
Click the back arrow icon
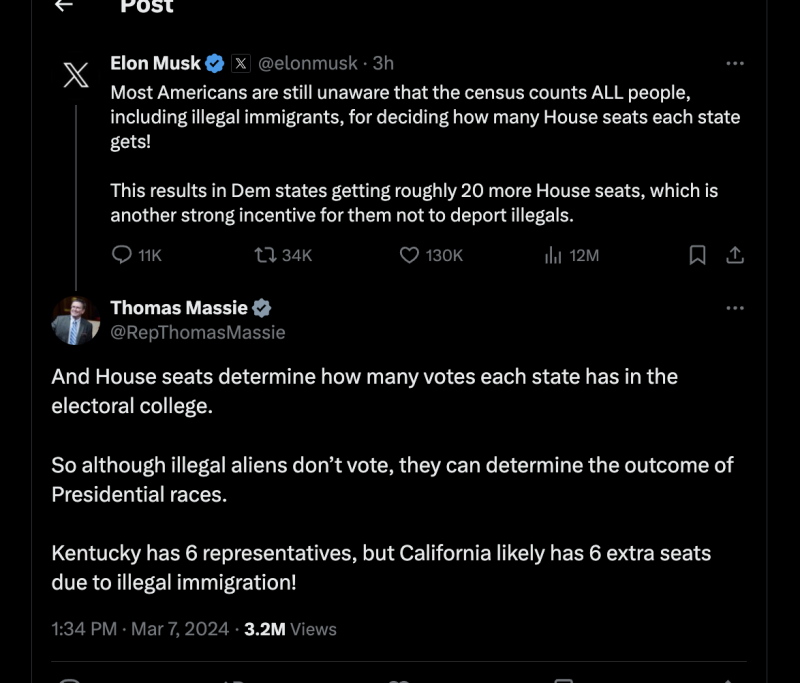[65, 6]
